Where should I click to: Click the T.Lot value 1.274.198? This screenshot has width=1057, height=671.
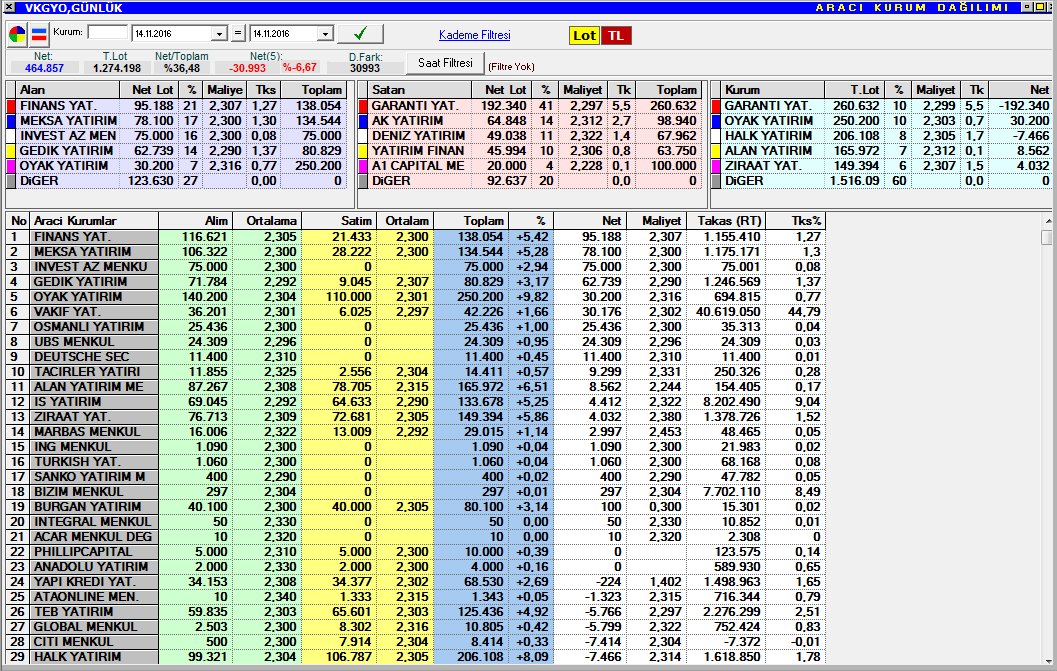117,68
